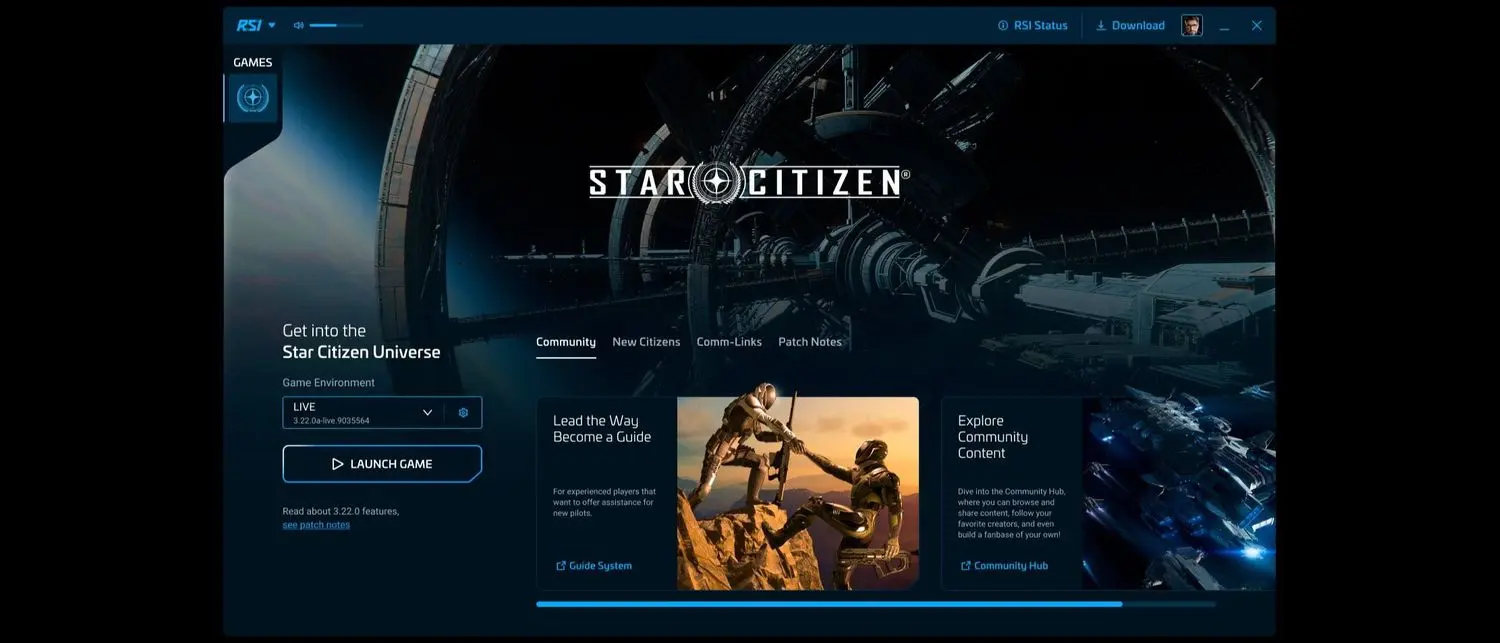The width and height of the screenshot is (1500, 643).
Task: Click the info icon beside RSI Status
Action: coord(1002,25)
